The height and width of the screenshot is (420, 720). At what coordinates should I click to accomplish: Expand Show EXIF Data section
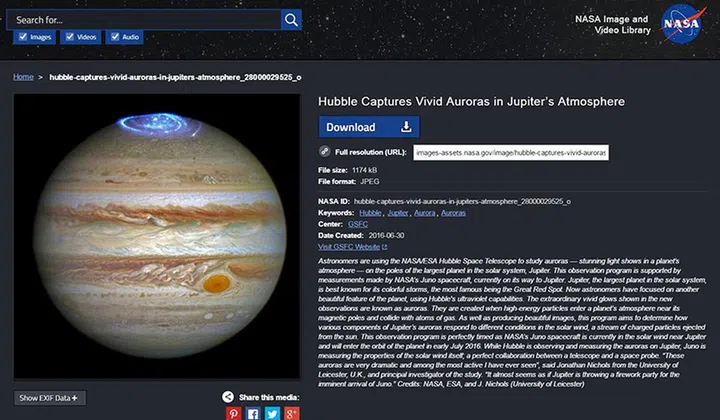tap(50, 397)
